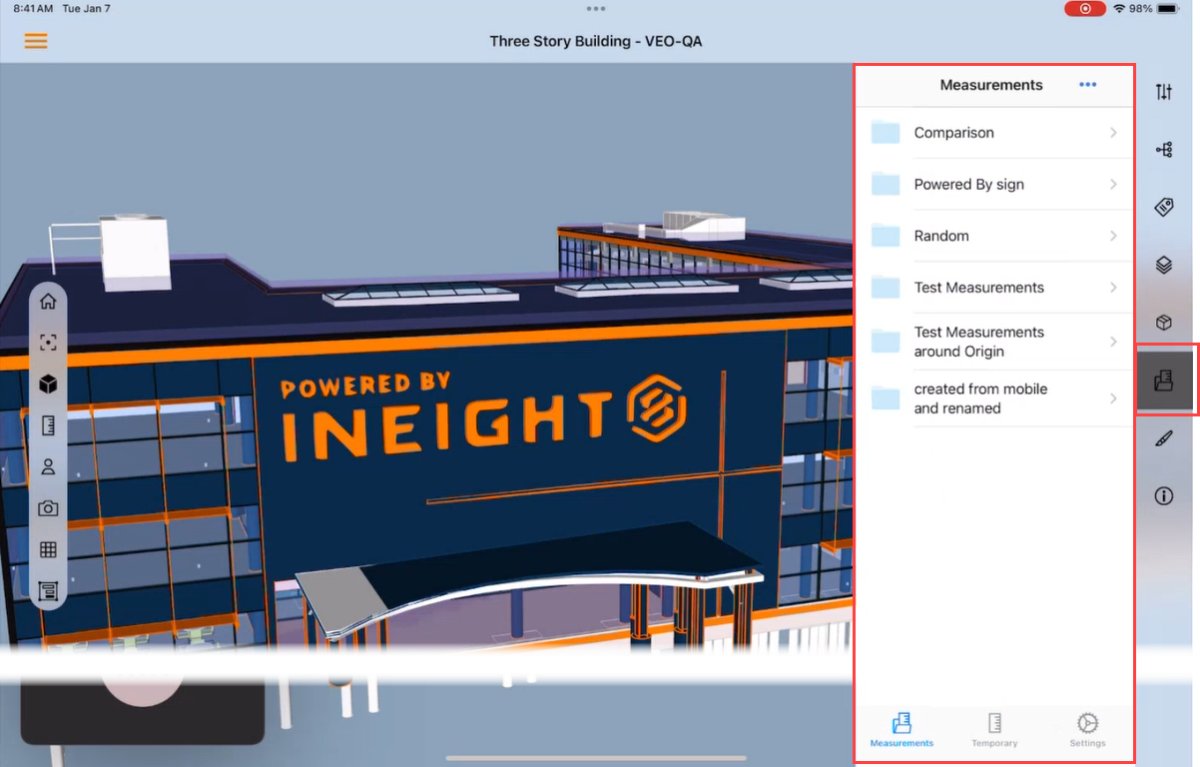1200x767 pixels.
Task: Tap the Measurements panel heading
Action: point(991,85)
